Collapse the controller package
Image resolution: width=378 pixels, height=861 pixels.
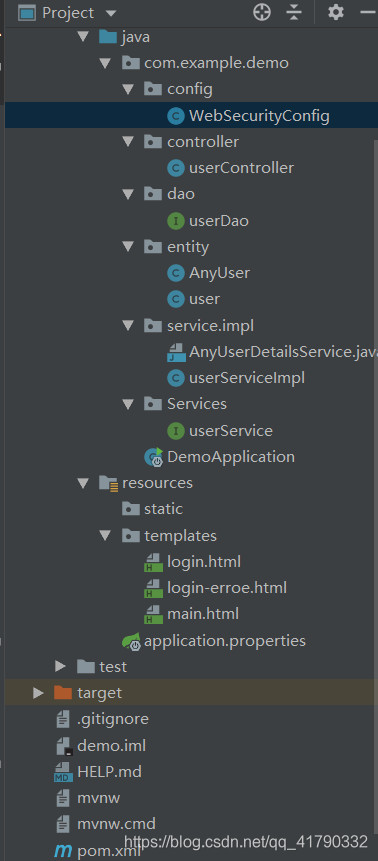[129, 142]
